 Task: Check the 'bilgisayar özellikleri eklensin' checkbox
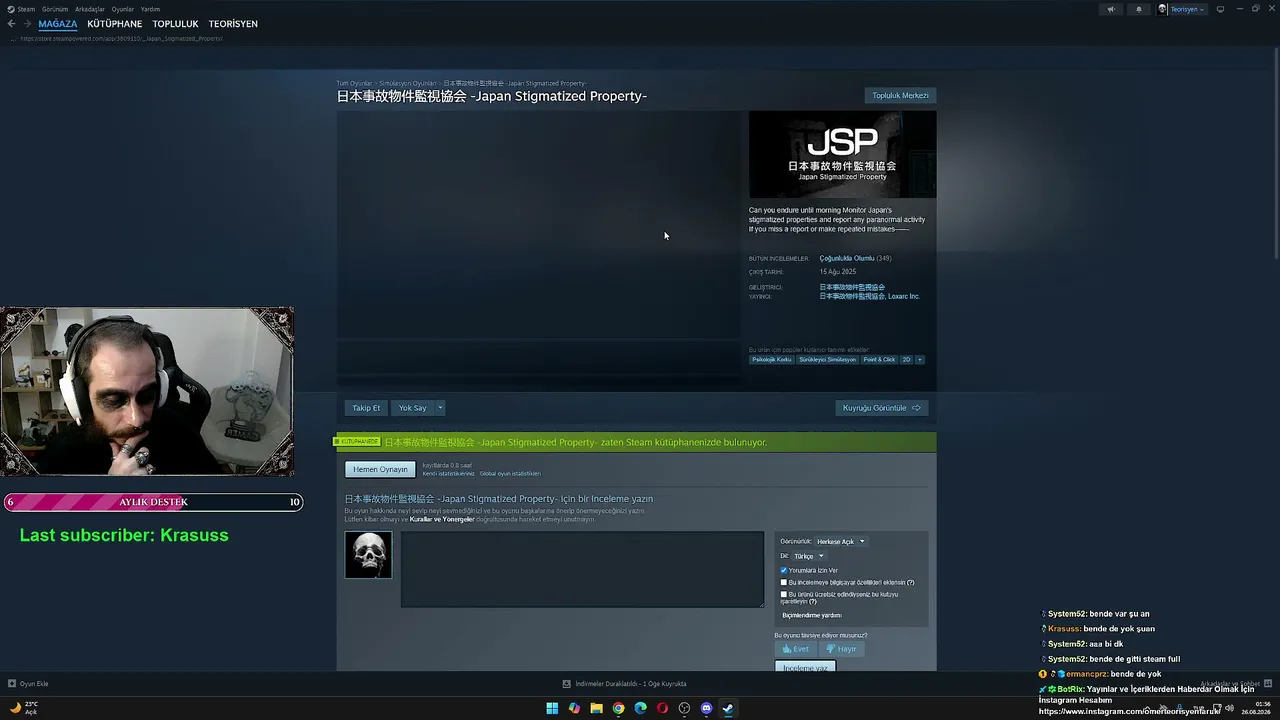(x=784, y=582)
